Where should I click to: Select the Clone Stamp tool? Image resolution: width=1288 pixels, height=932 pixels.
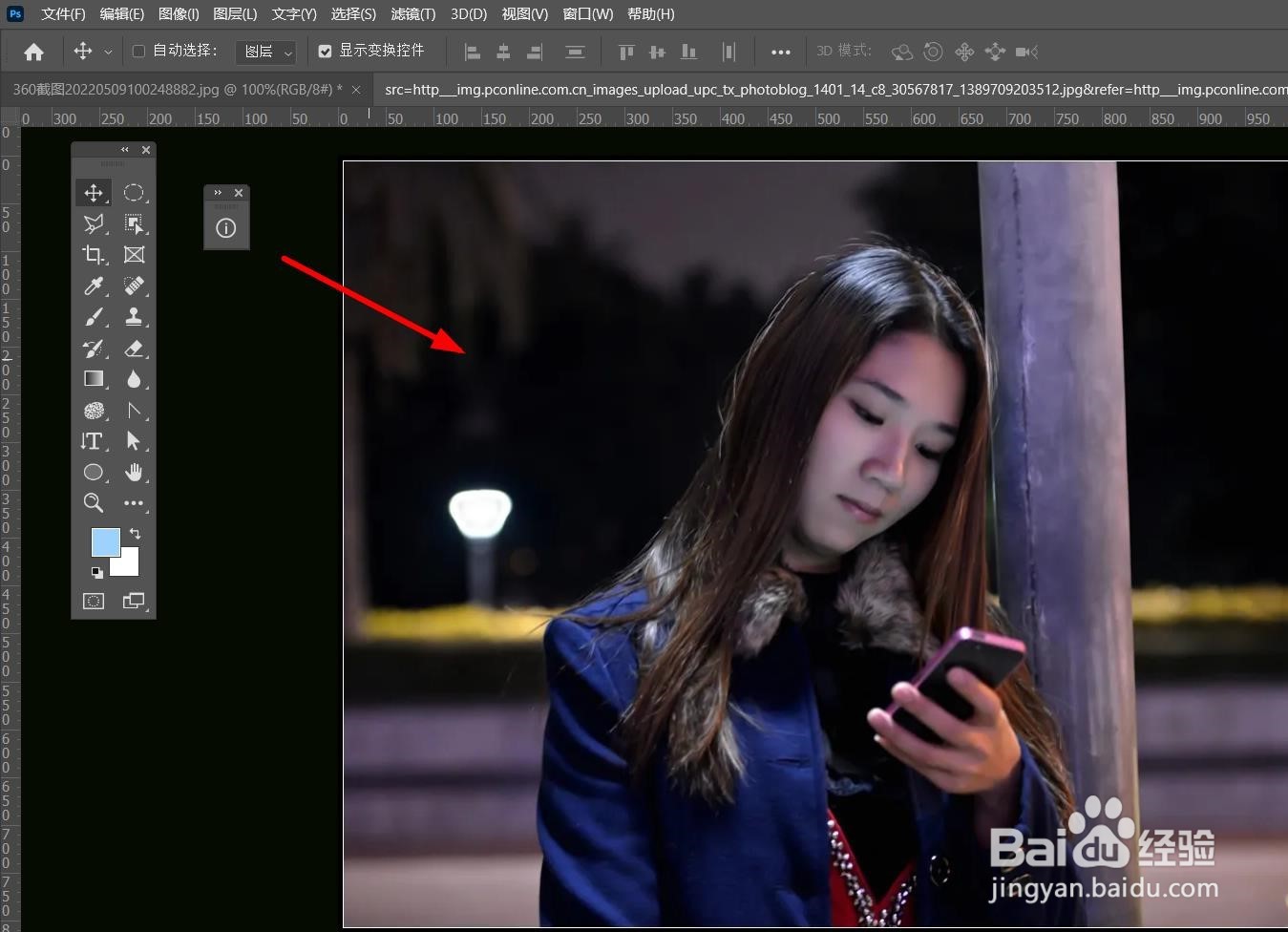point(134,317)
